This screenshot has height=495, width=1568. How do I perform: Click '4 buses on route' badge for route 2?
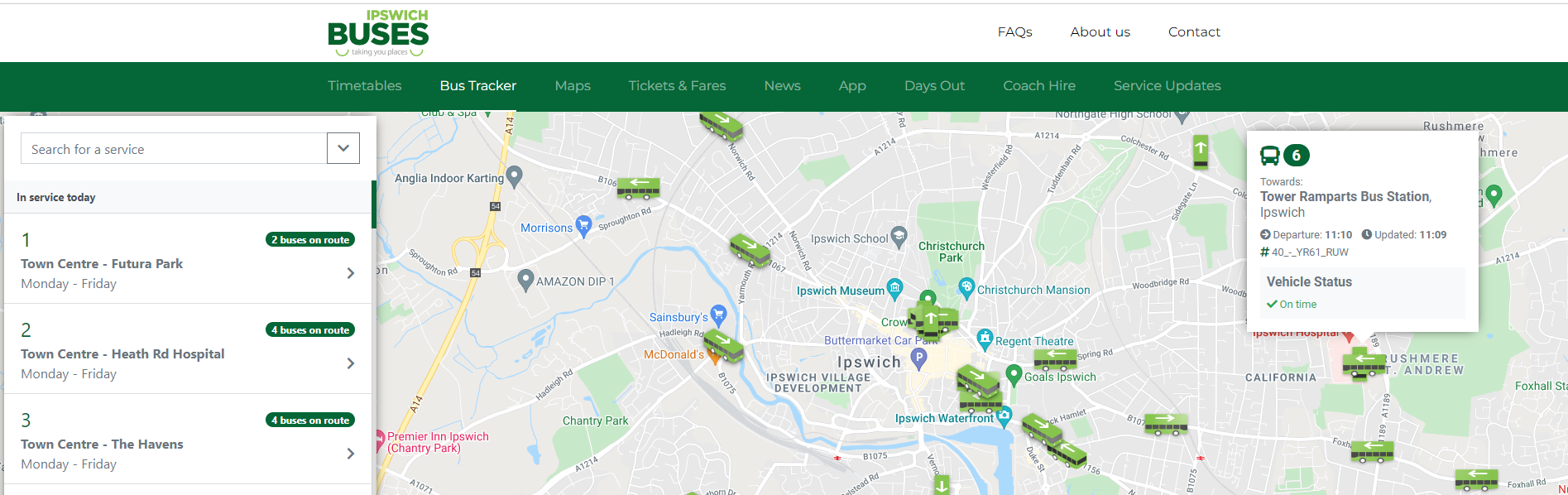point(310,329)
